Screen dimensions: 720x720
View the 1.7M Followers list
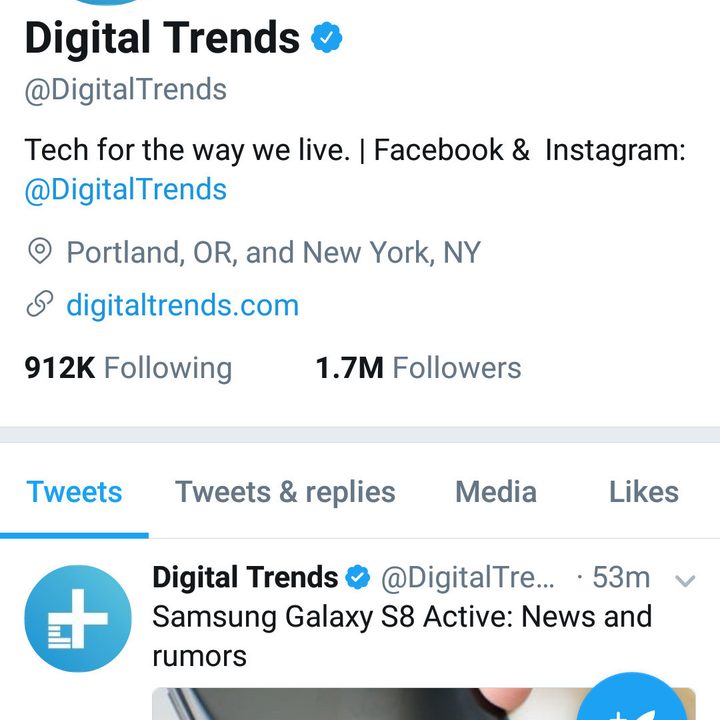coord(418,368)
